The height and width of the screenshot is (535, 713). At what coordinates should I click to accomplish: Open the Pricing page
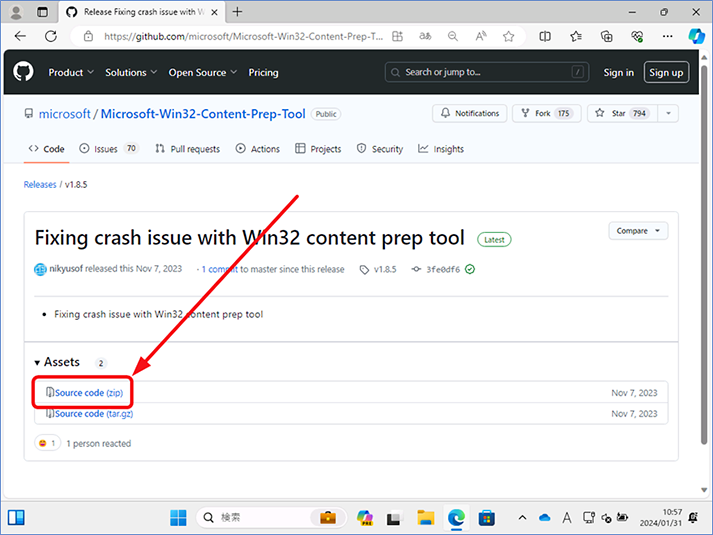tap(263, 72)
